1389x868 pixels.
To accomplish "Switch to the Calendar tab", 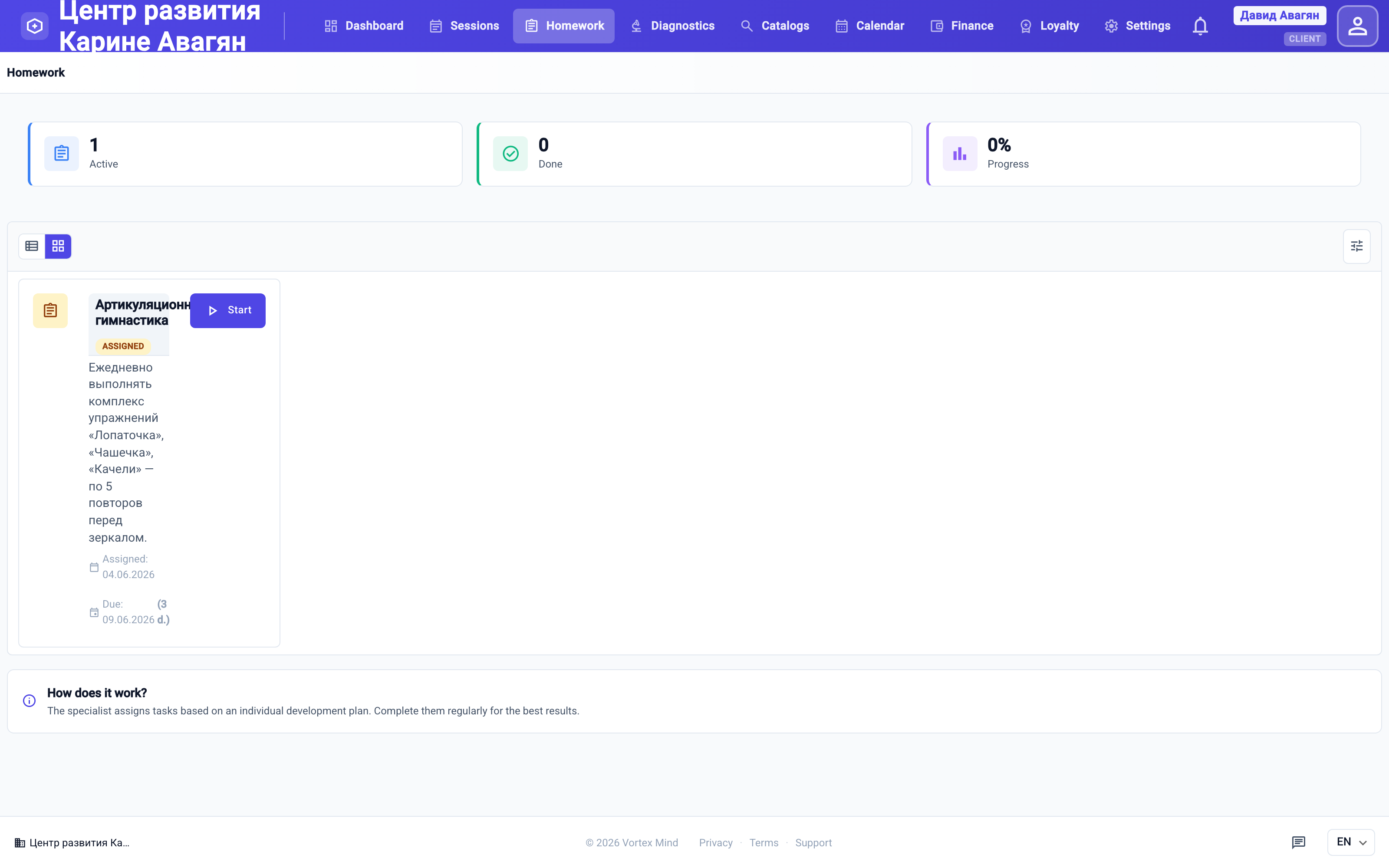I will (x=869, y=26).
